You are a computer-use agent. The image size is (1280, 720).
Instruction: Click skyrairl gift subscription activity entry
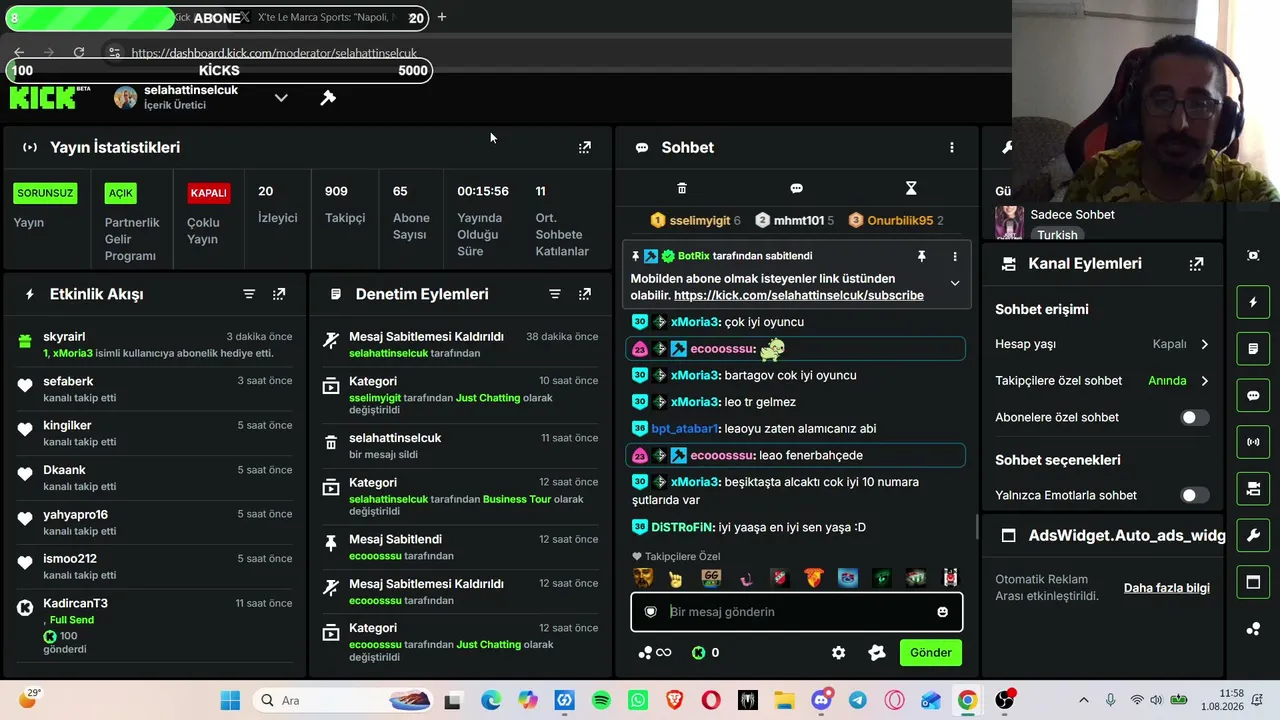(156, 345)
